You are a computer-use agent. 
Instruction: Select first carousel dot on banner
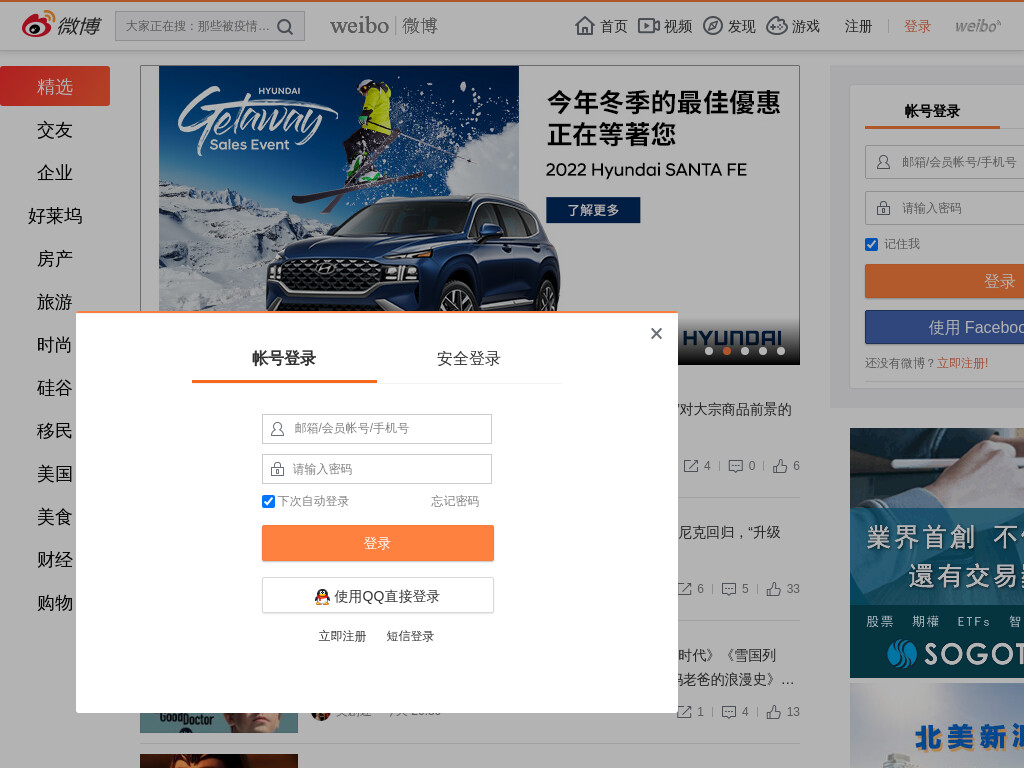(709, 351)
